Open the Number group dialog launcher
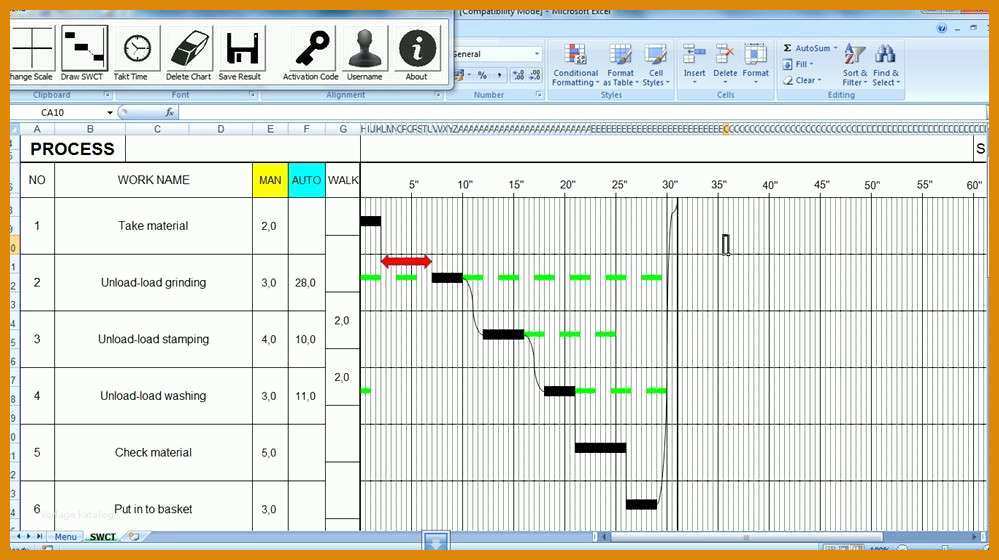 coord(538,94)
